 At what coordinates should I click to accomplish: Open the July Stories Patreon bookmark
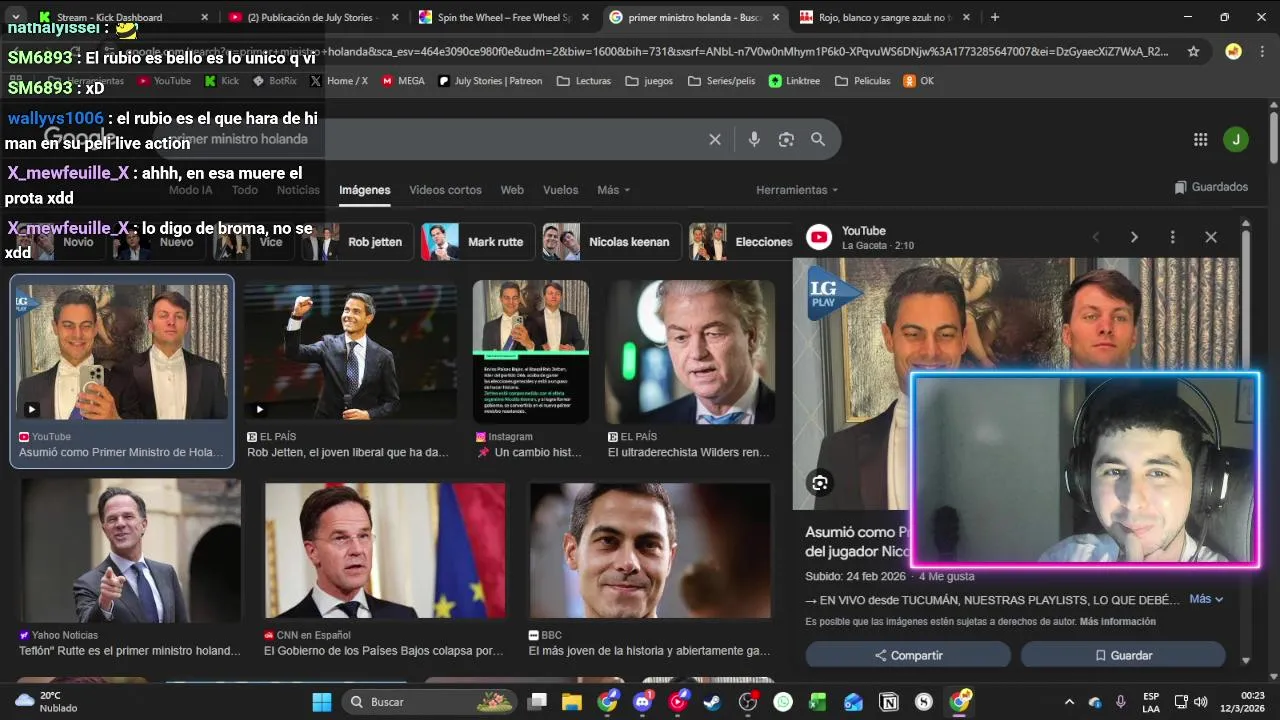click(491, 81)
